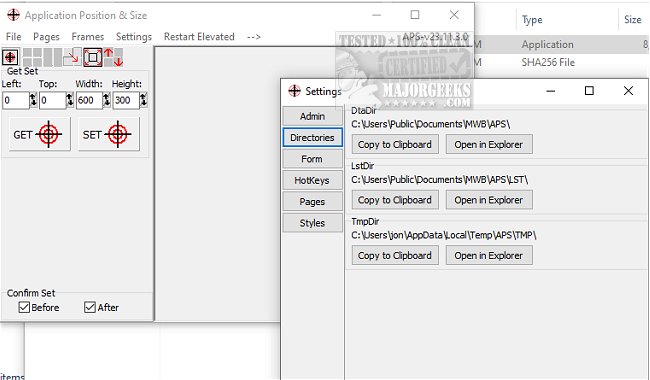Switch to the Directories settings tab

(313, 138)
